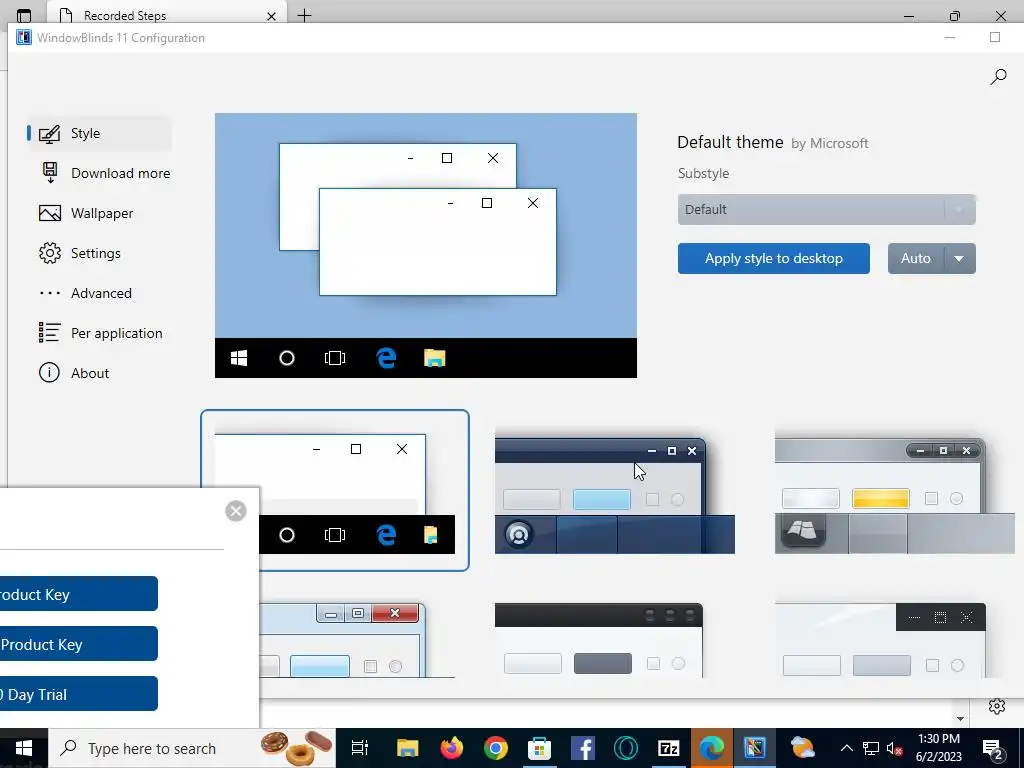
Task: Close the trial popup with X
Action: click(x=236, y=511)
